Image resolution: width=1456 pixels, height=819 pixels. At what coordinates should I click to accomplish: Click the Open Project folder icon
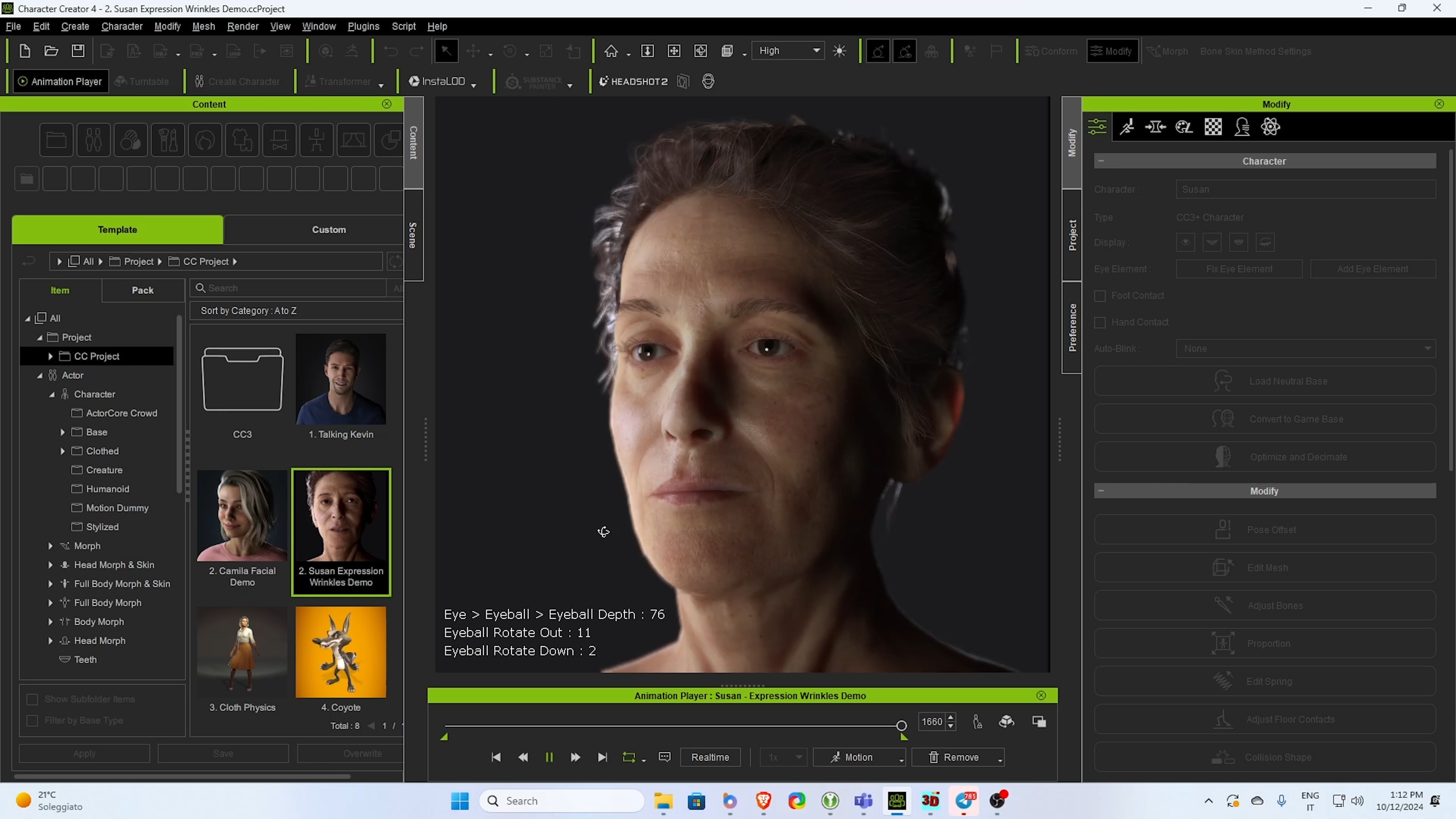52,51
